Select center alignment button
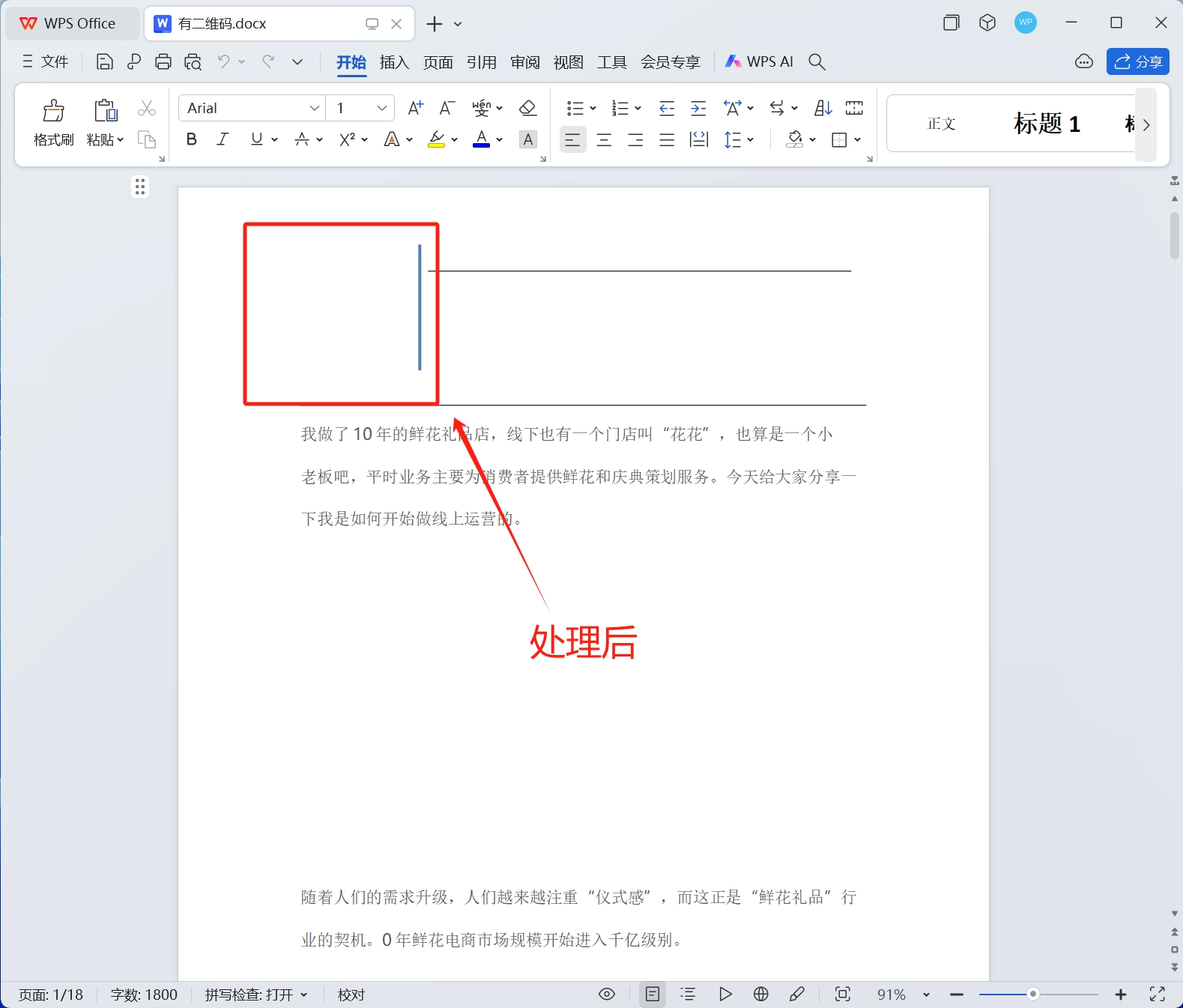Image resolution: width=1183 pixels, height=1008 pixels. tap(605, 139)
